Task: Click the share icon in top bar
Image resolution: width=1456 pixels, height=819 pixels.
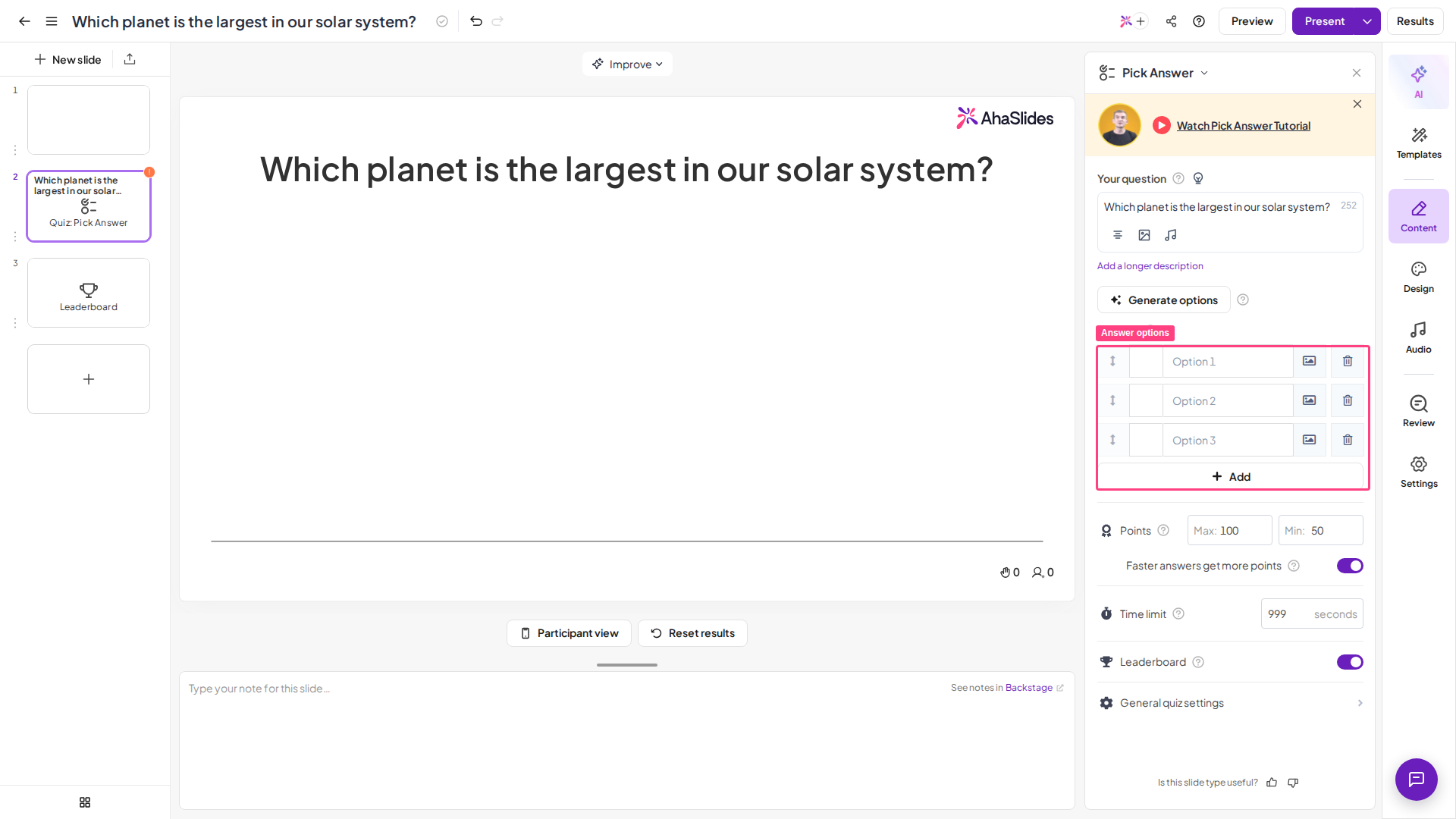Action: click(x=1172, y=21)
